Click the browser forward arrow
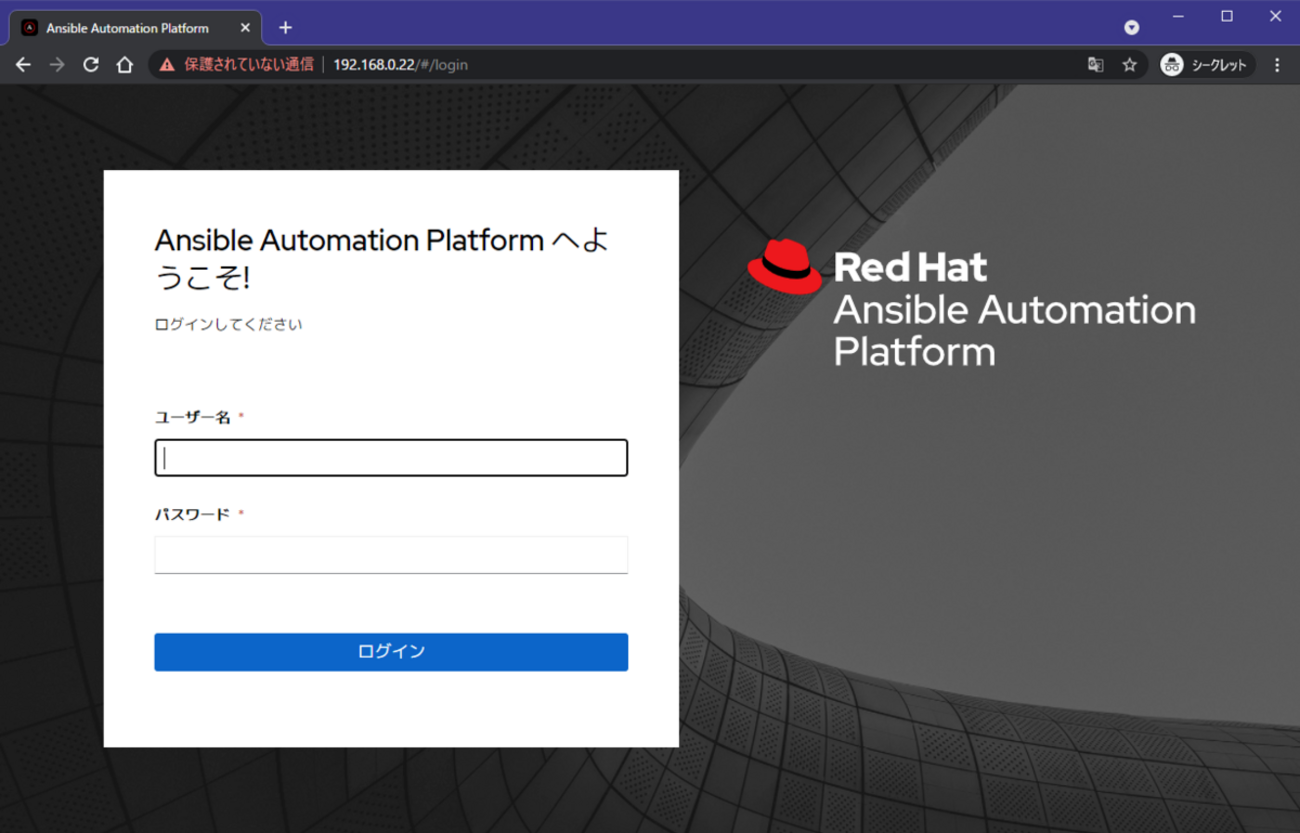The image size is (1300, 833). point(57,65)
